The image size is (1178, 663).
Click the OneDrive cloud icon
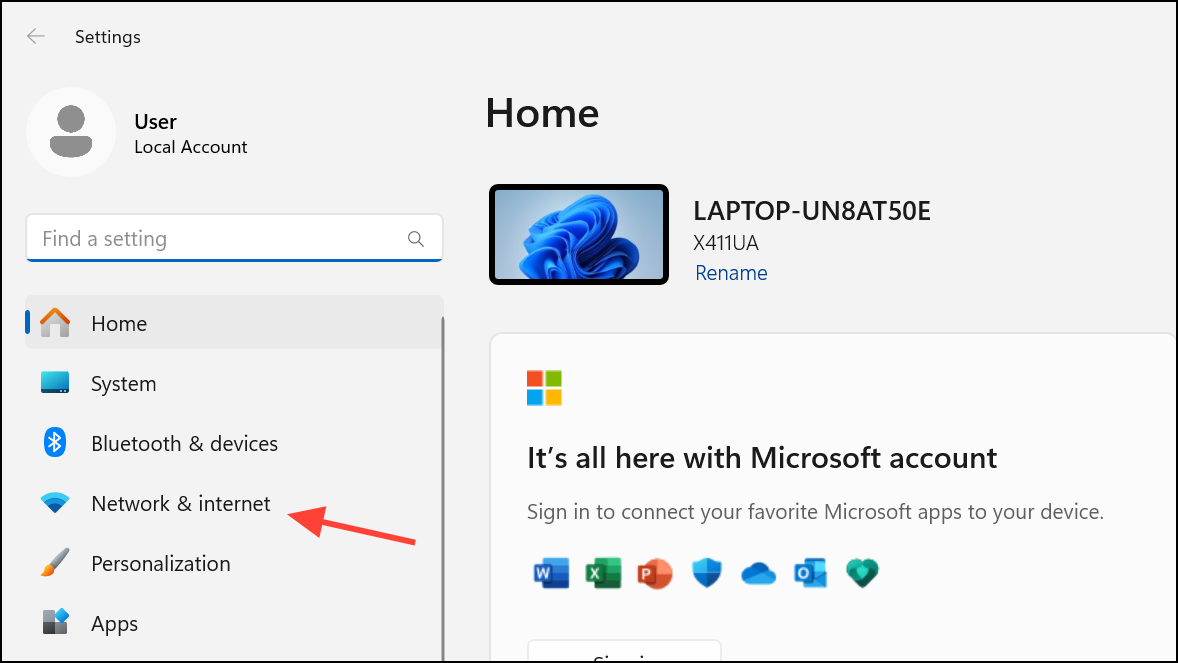point(758,572)
